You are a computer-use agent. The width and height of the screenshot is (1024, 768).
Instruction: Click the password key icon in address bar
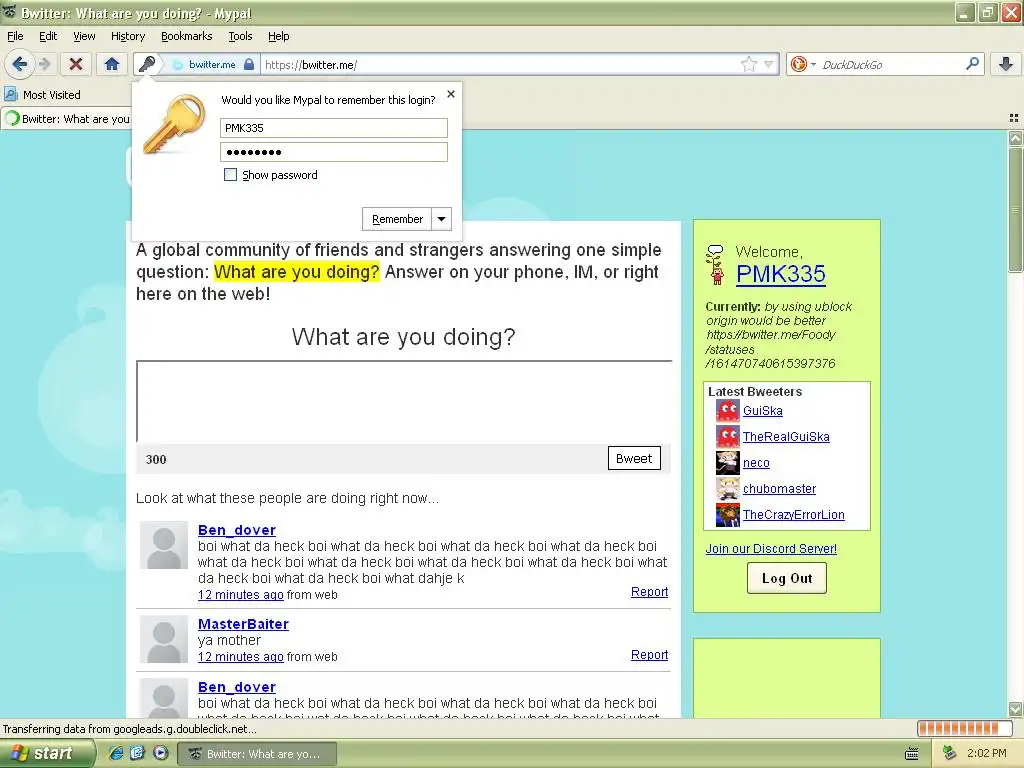click(147, 64)
